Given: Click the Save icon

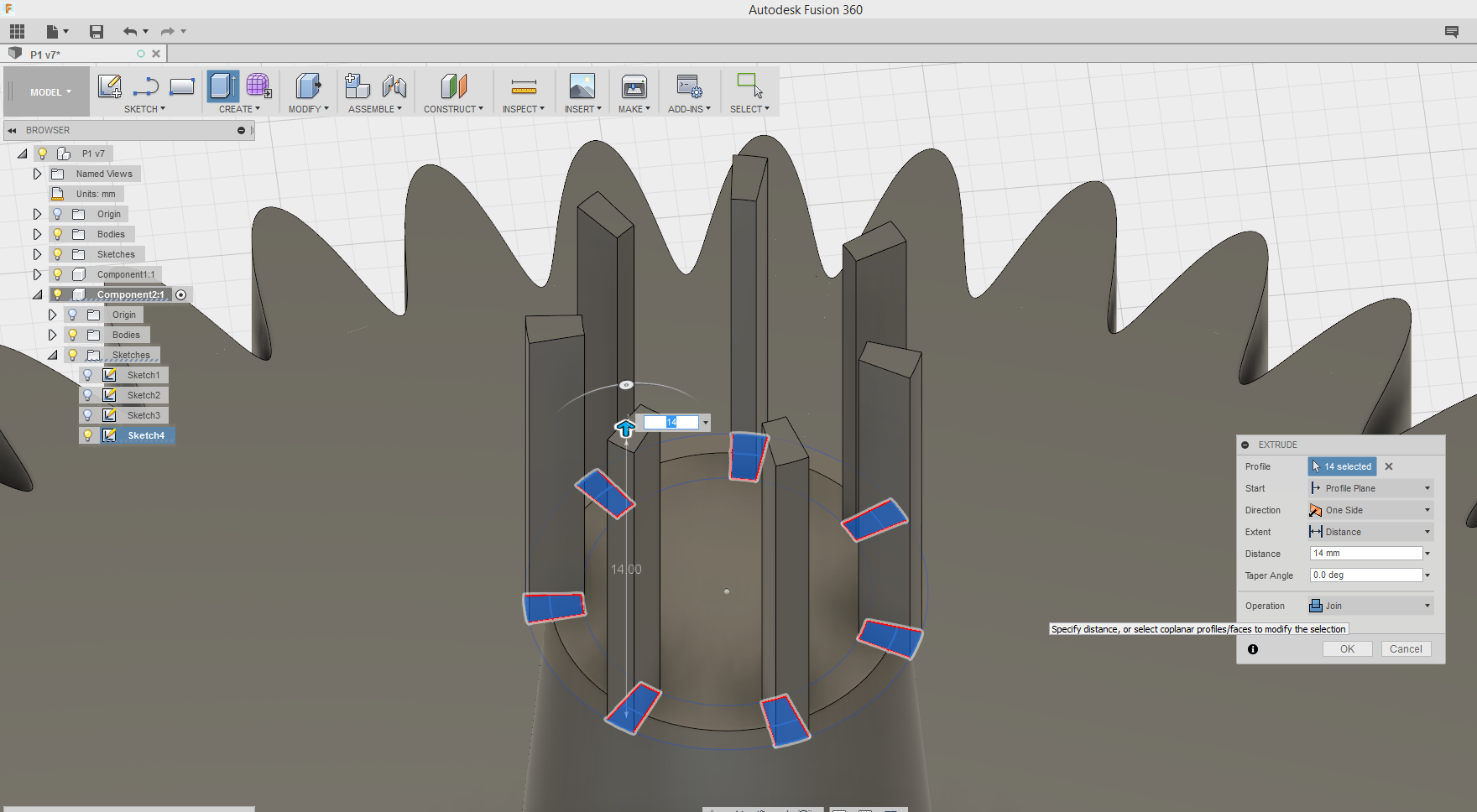Looking at the screenshot, I should (x=97, y=32).
